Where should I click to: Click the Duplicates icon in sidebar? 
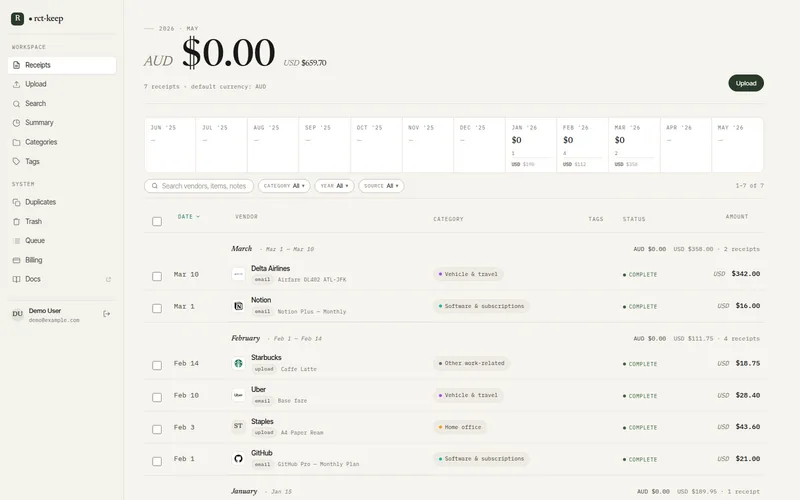point(16,203)
